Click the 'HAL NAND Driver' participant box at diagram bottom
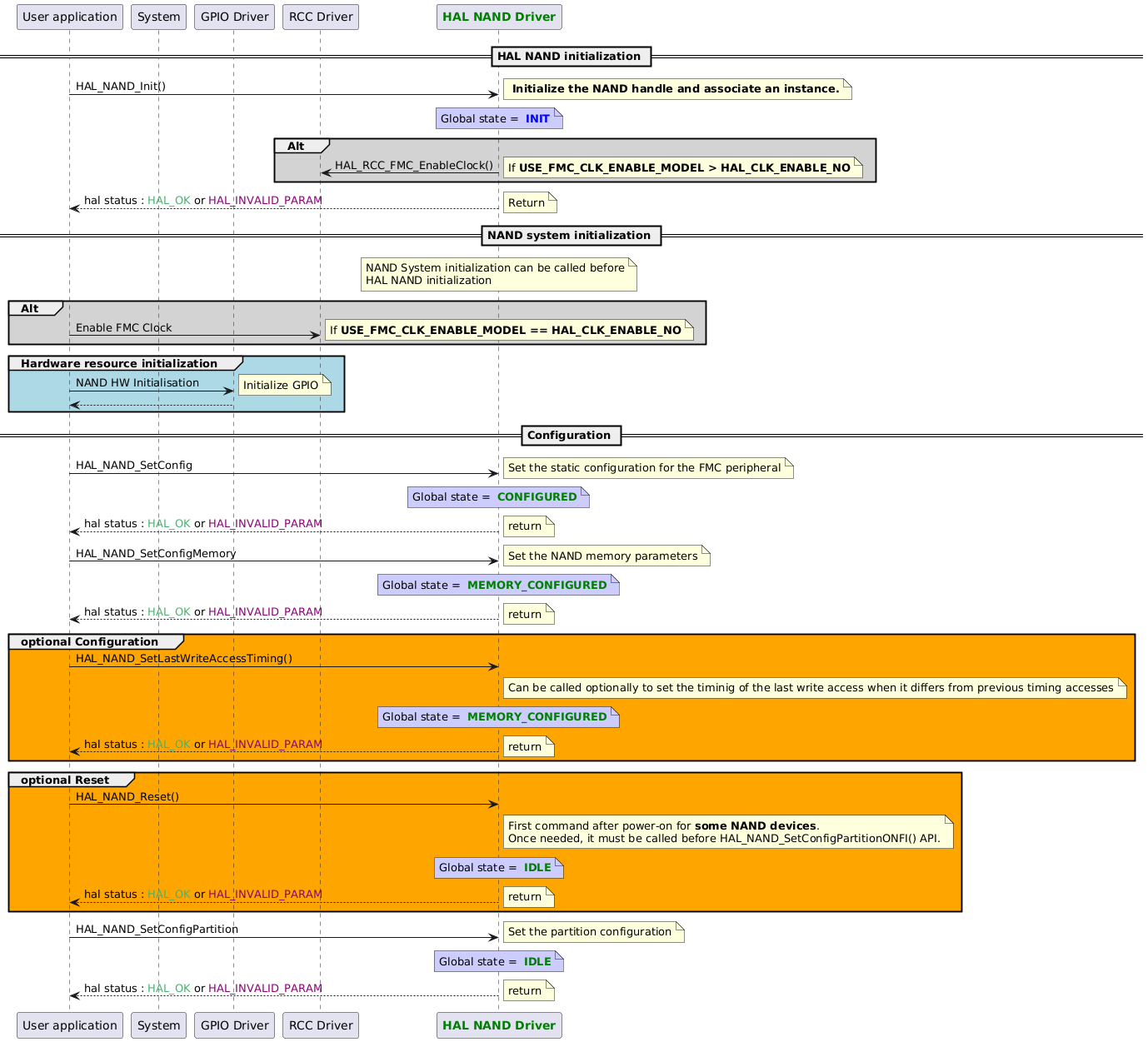Screen dimensions: 1148x1042 [499, 1025]
